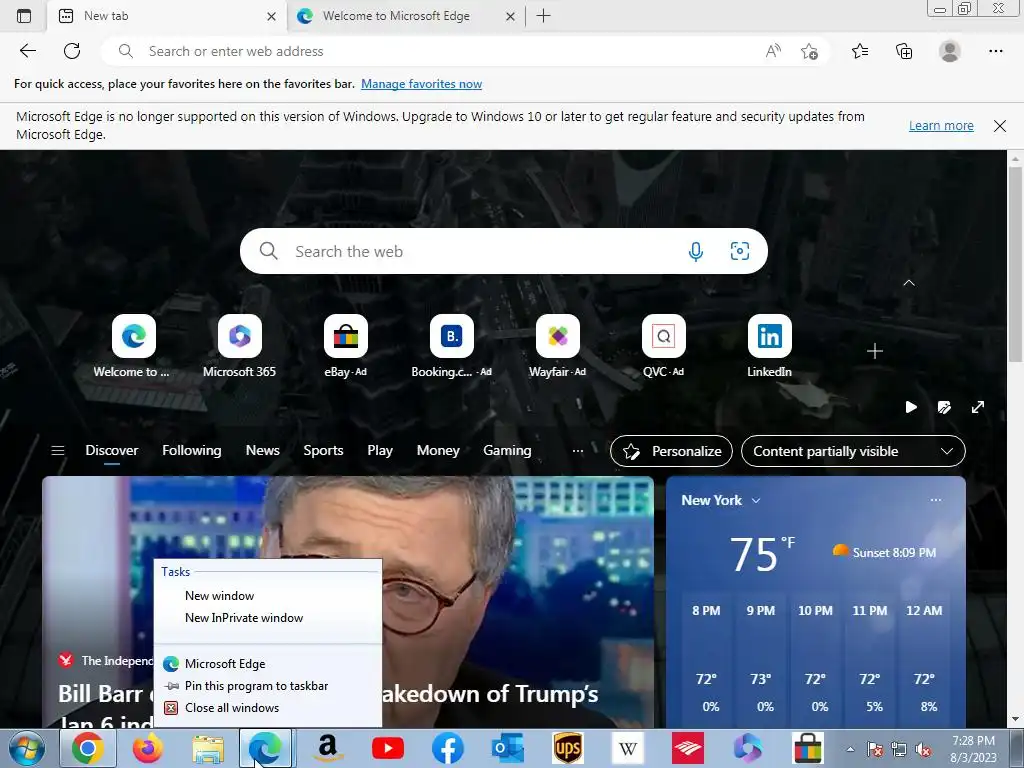Viewport: 1024px width, 768px height.
Task: Open the Wayfair quick link tile
Action: (558, 346)
